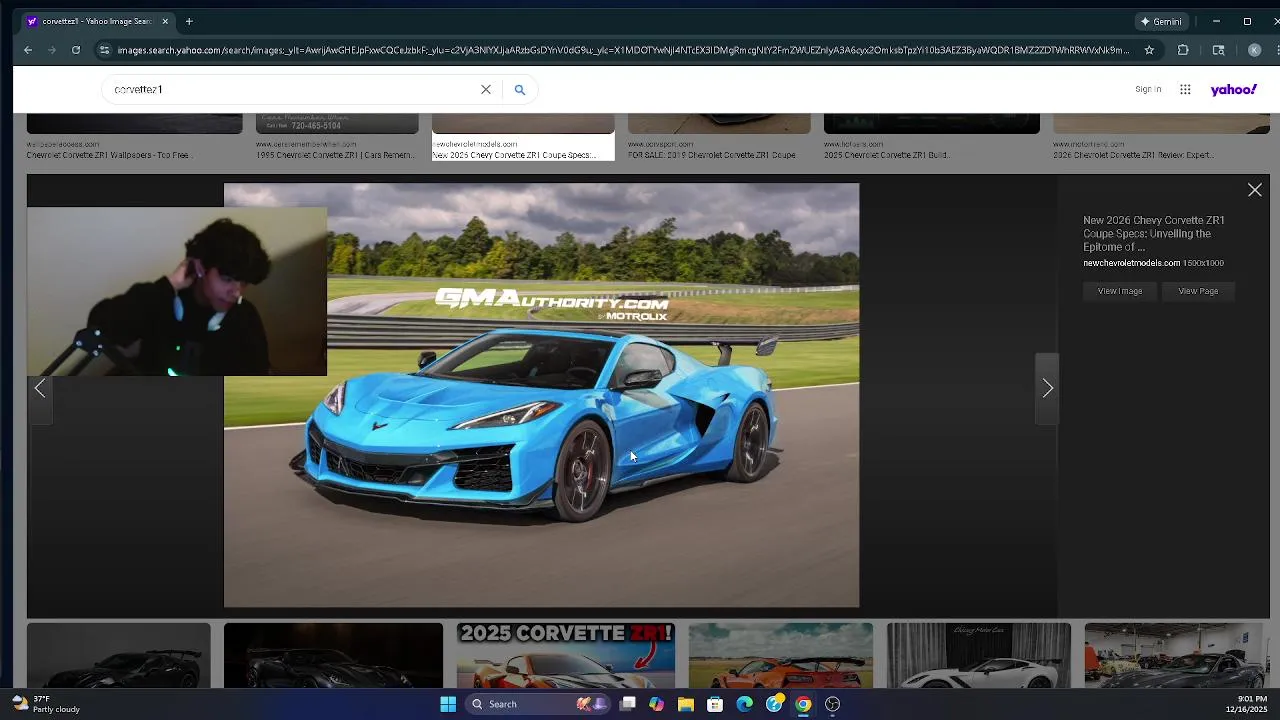Click the address bar URL
Viewport: 1280px width, 720px height.
click(623, 50)
